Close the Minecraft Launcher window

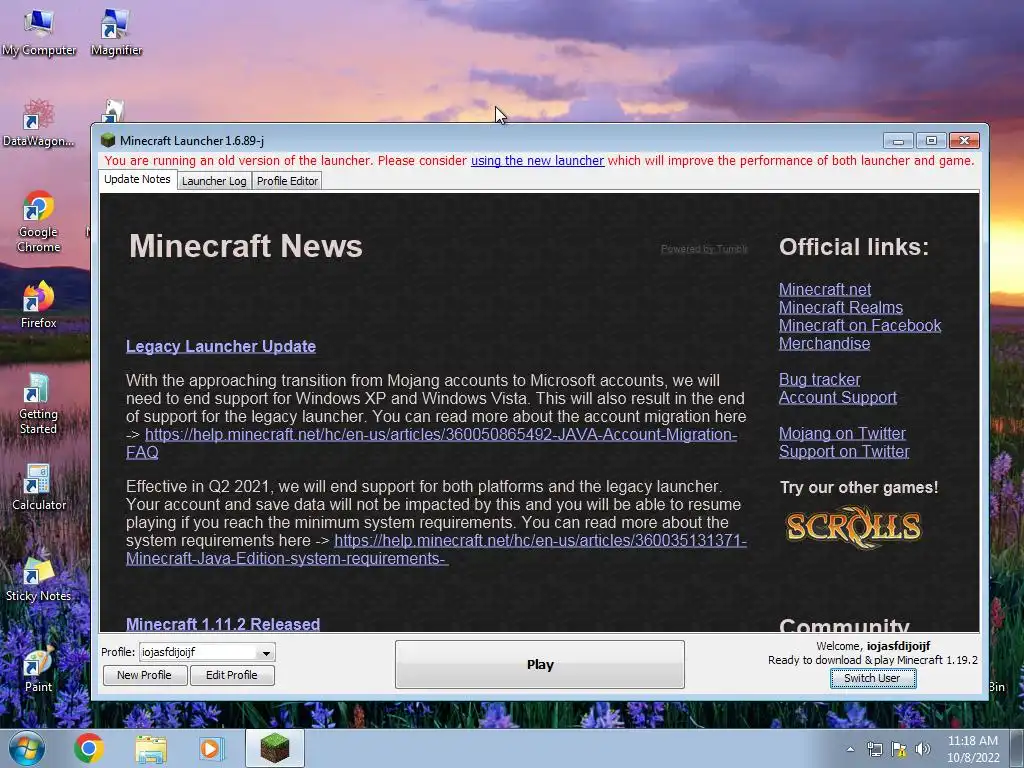pyautogui.click(x=964, y=140)
